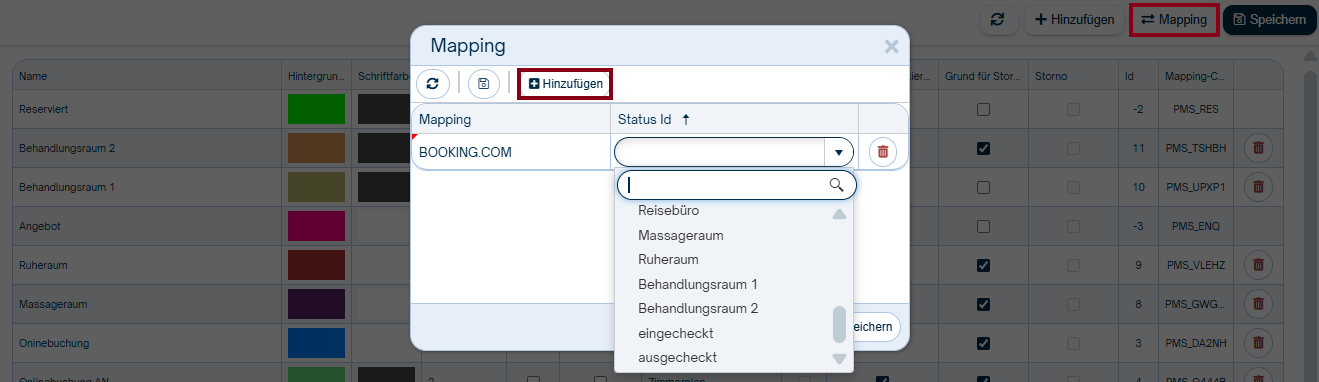Delete the Behandlungsraum 2 row with trash icon
Screen dimensions: 1319x382
pos(1258,148)
